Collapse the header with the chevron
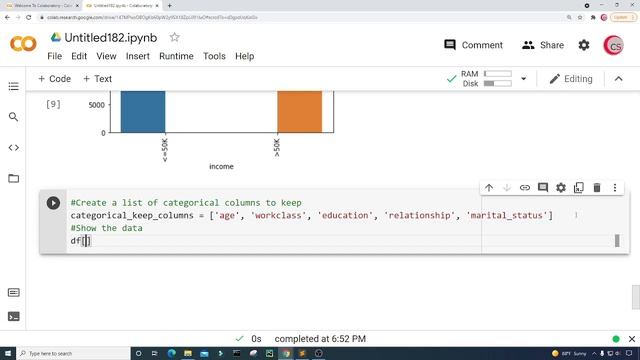The width and height of the screenshot is (640, 360). [619, 79]
